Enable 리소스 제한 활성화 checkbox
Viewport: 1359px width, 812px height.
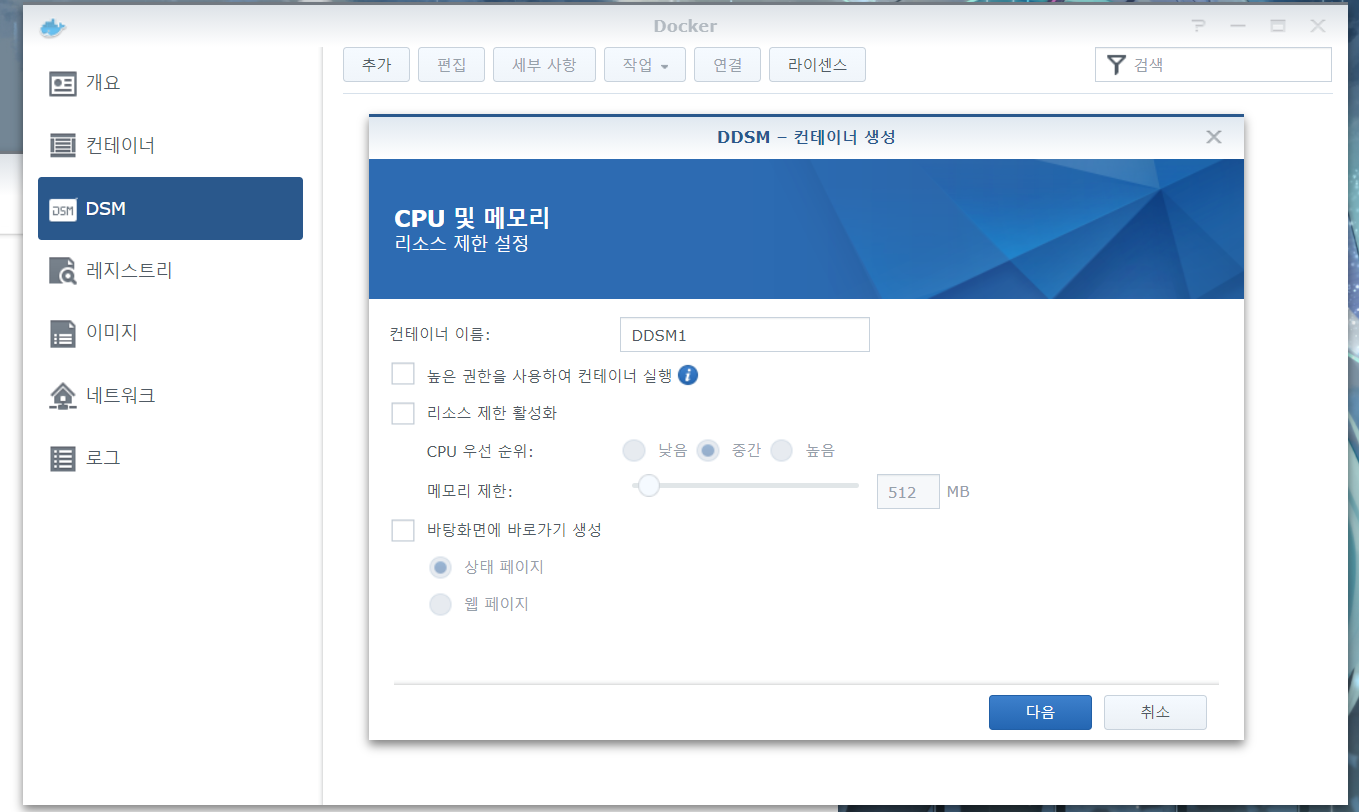pos(403,412)
